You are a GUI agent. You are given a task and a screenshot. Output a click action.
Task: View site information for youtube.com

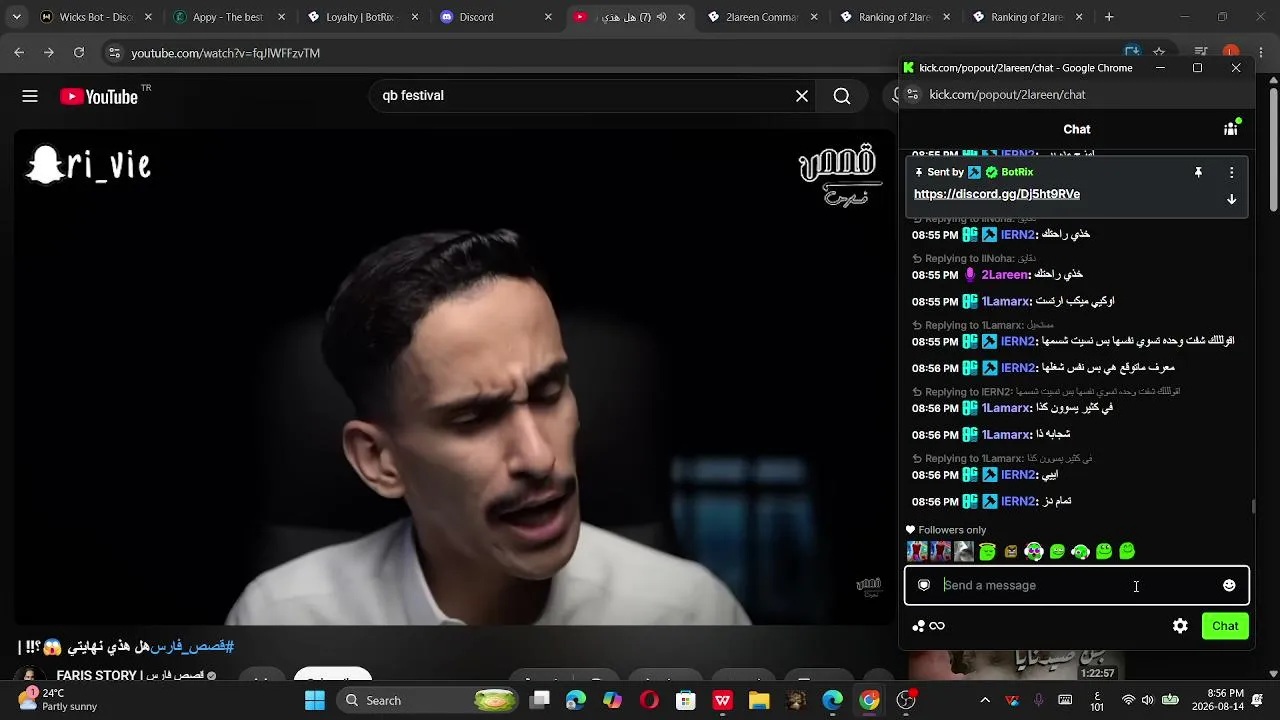point(114,53)
